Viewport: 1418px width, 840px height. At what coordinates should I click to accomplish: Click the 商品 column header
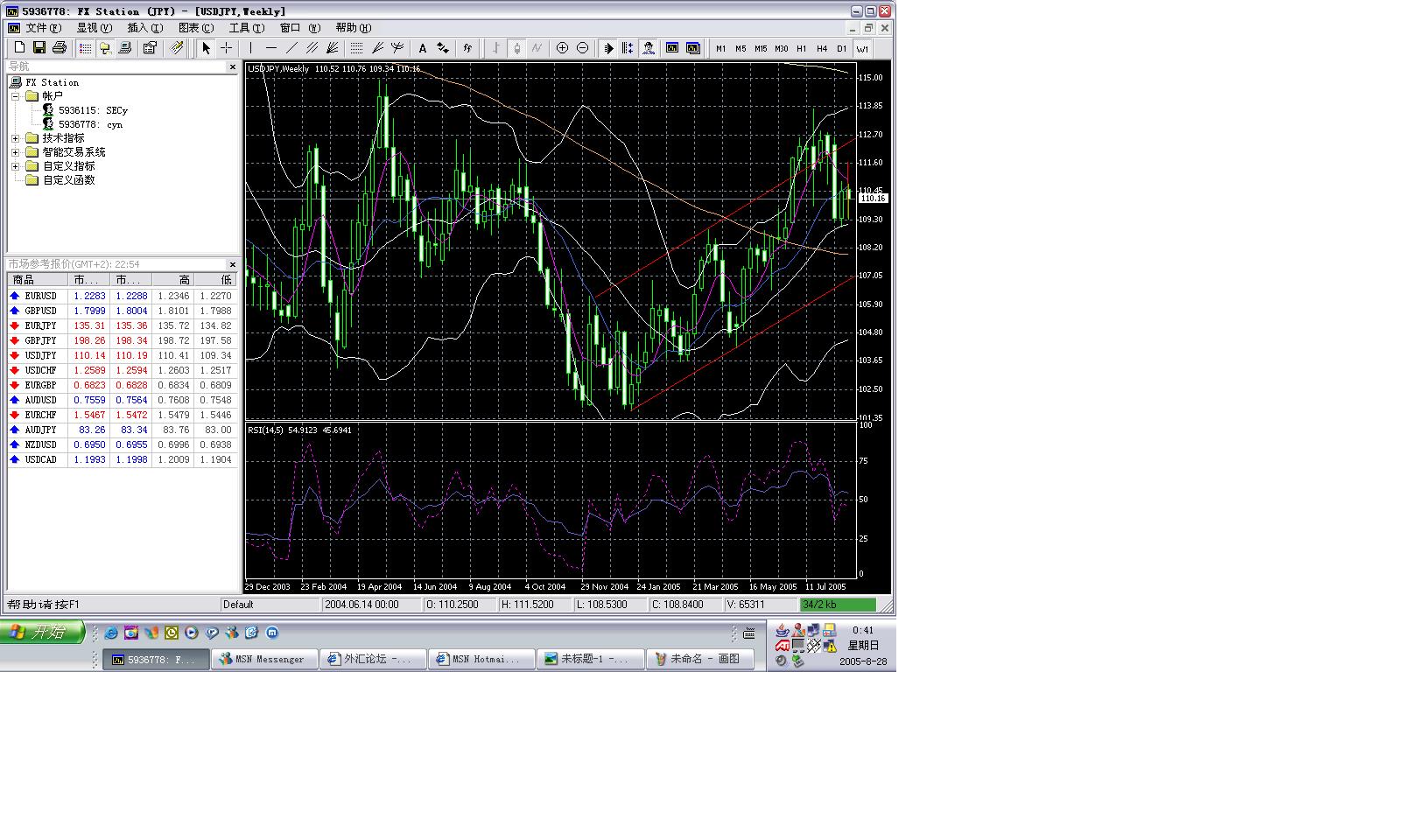point(38,280)
